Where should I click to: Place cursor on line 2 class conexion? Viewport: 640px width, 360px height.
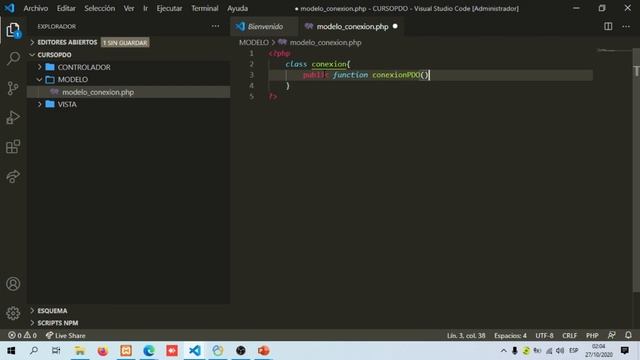pos(318,64)
